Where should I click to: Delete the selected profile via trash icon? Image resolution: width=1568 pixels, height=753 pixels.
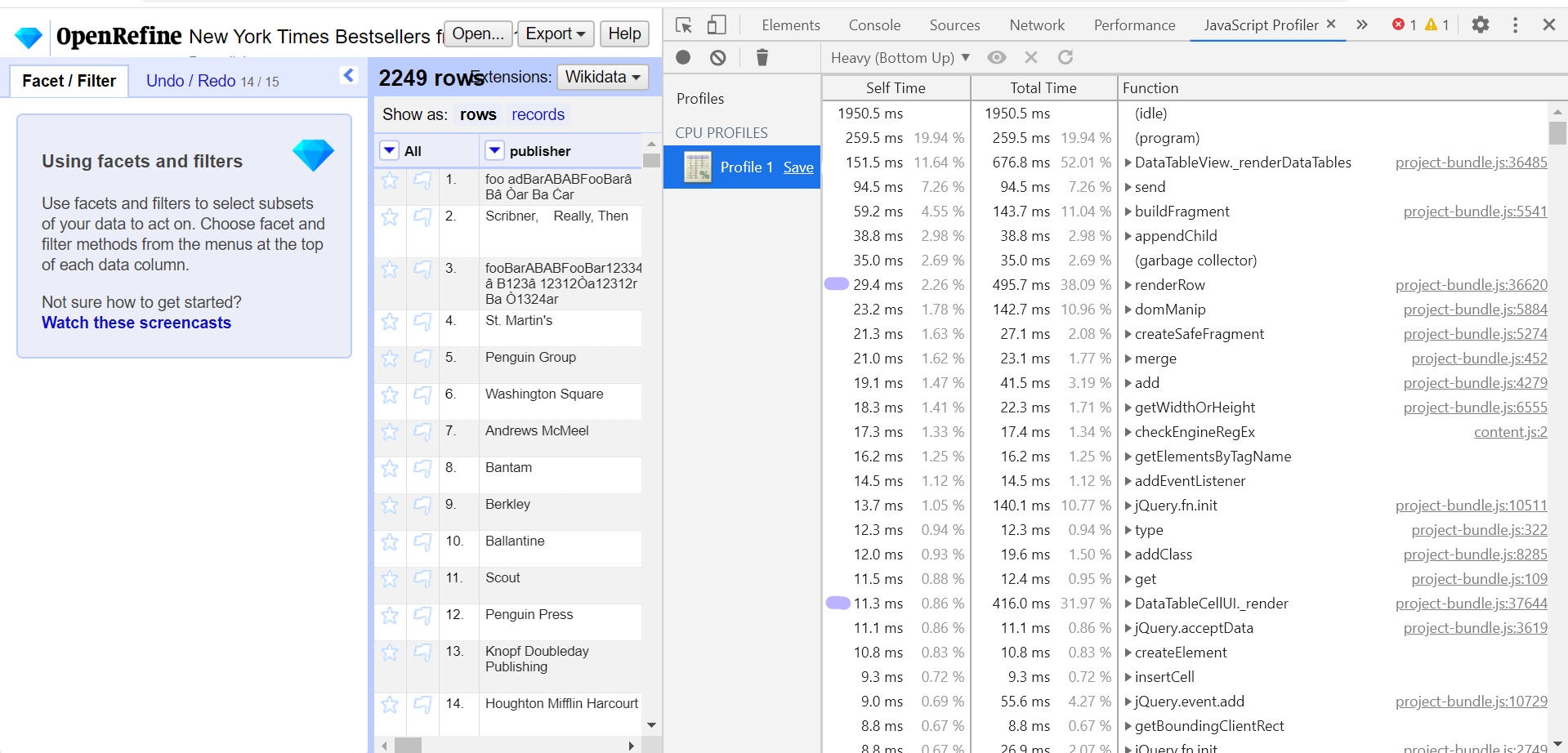pyautogui.click(x=762, y=57)
